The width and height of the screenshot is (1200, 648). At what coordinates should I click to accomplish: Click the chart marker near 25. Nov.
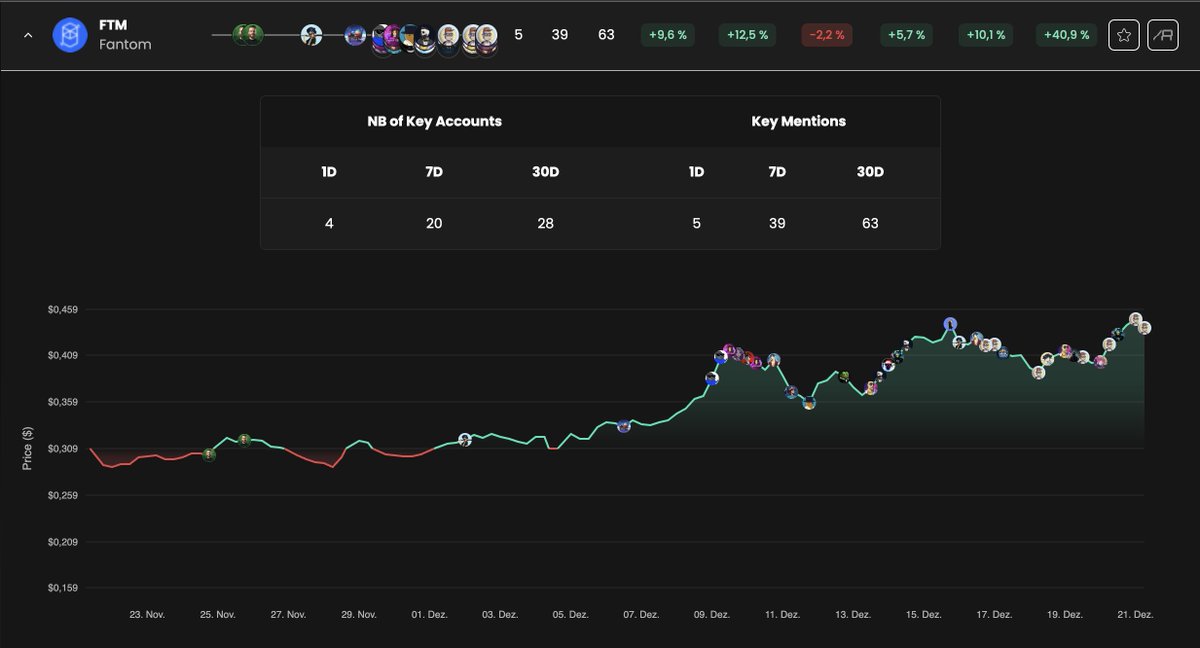209,454
